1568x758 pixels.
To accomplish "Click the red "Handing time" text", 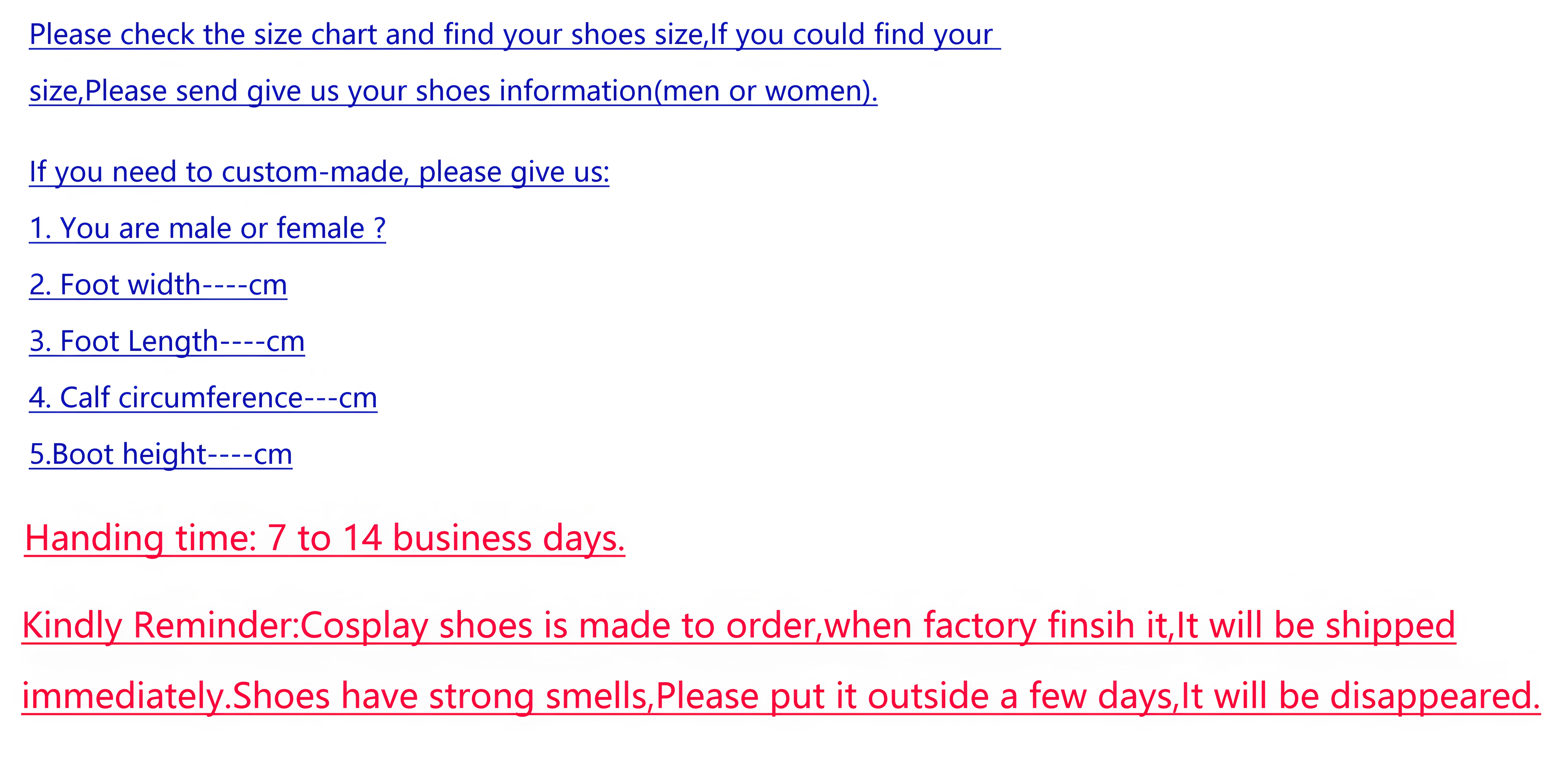I will click(140, 539).
